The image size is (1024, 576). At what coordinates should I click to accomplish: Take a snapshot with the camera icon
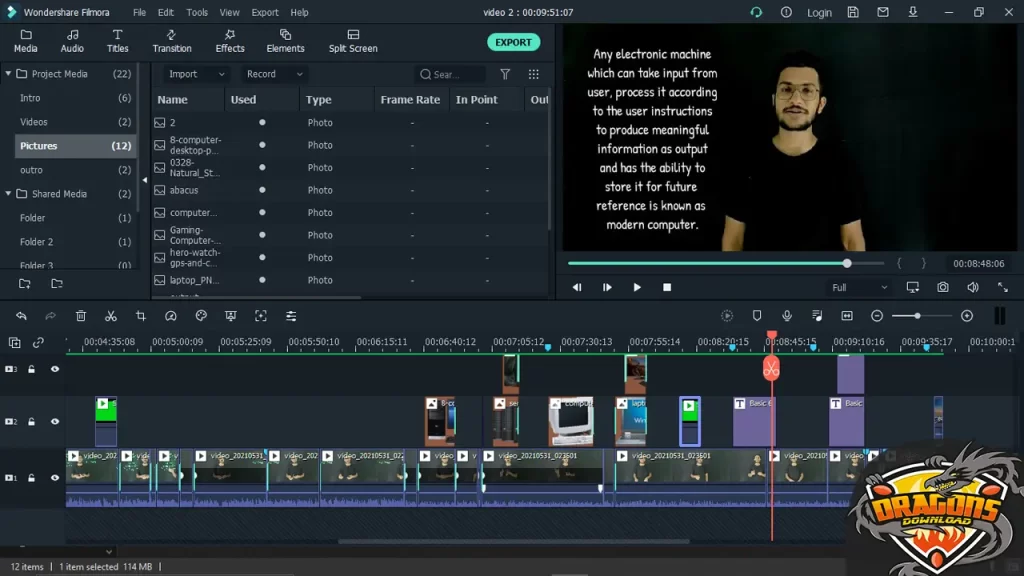click(x=942, y=287)
